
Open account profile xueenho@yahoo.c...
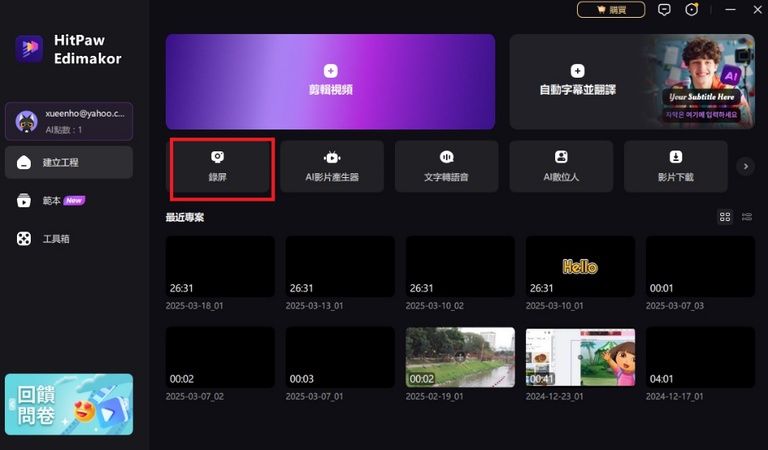tap(69, 121)
